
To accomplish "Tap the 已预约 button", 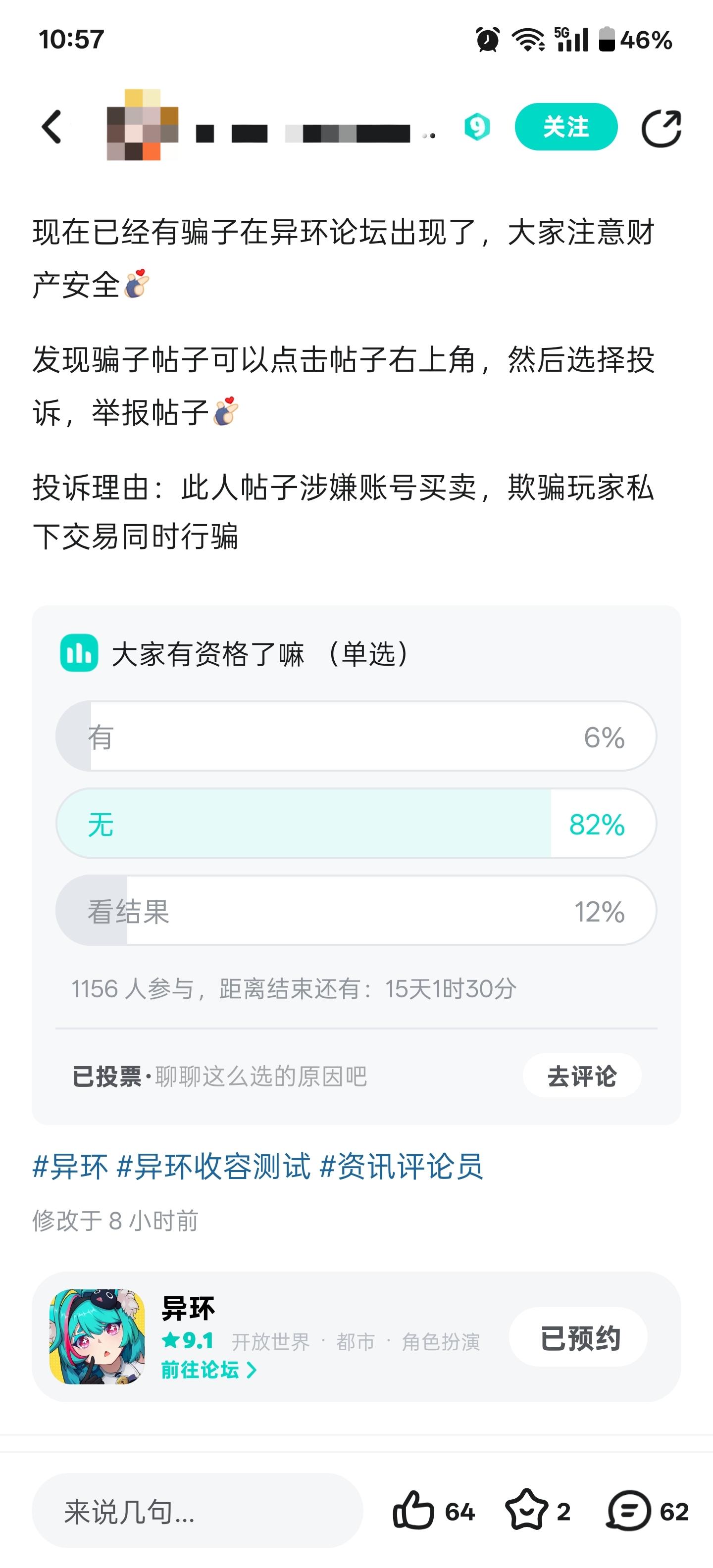I will 579,1337.
